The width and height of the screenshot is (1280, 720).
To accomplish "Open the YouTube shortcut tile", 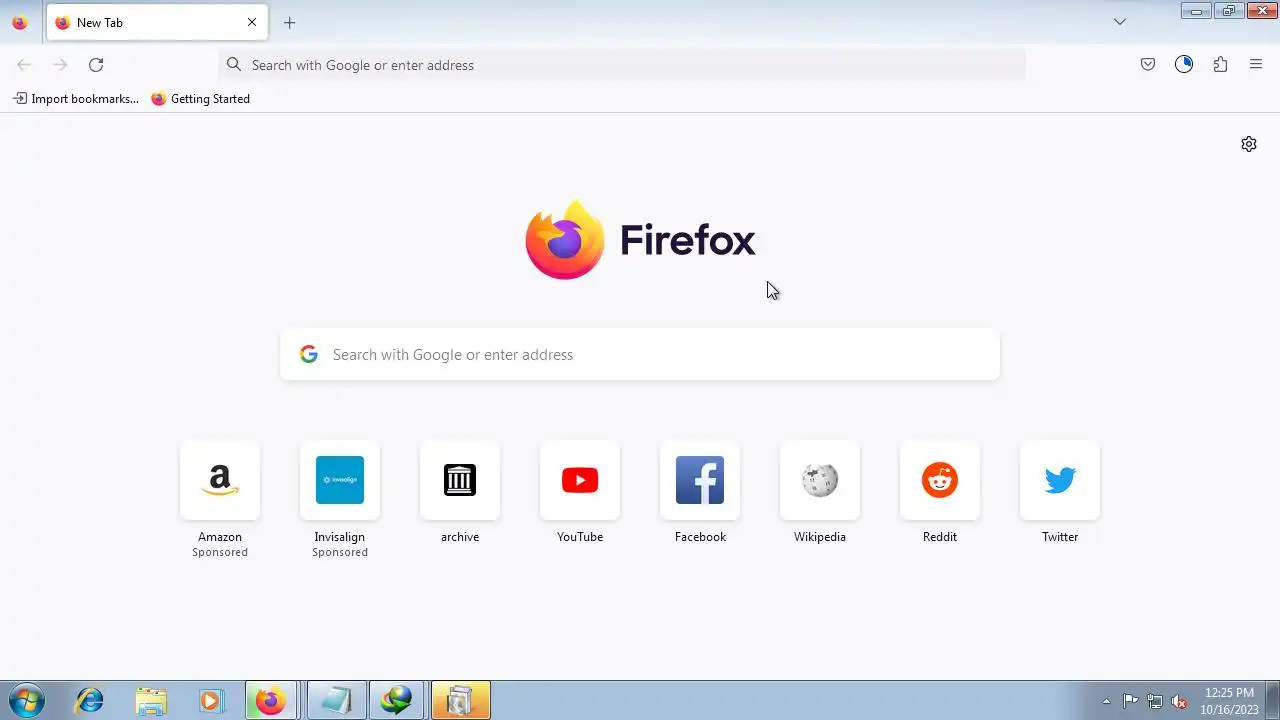I will (580, 480).
